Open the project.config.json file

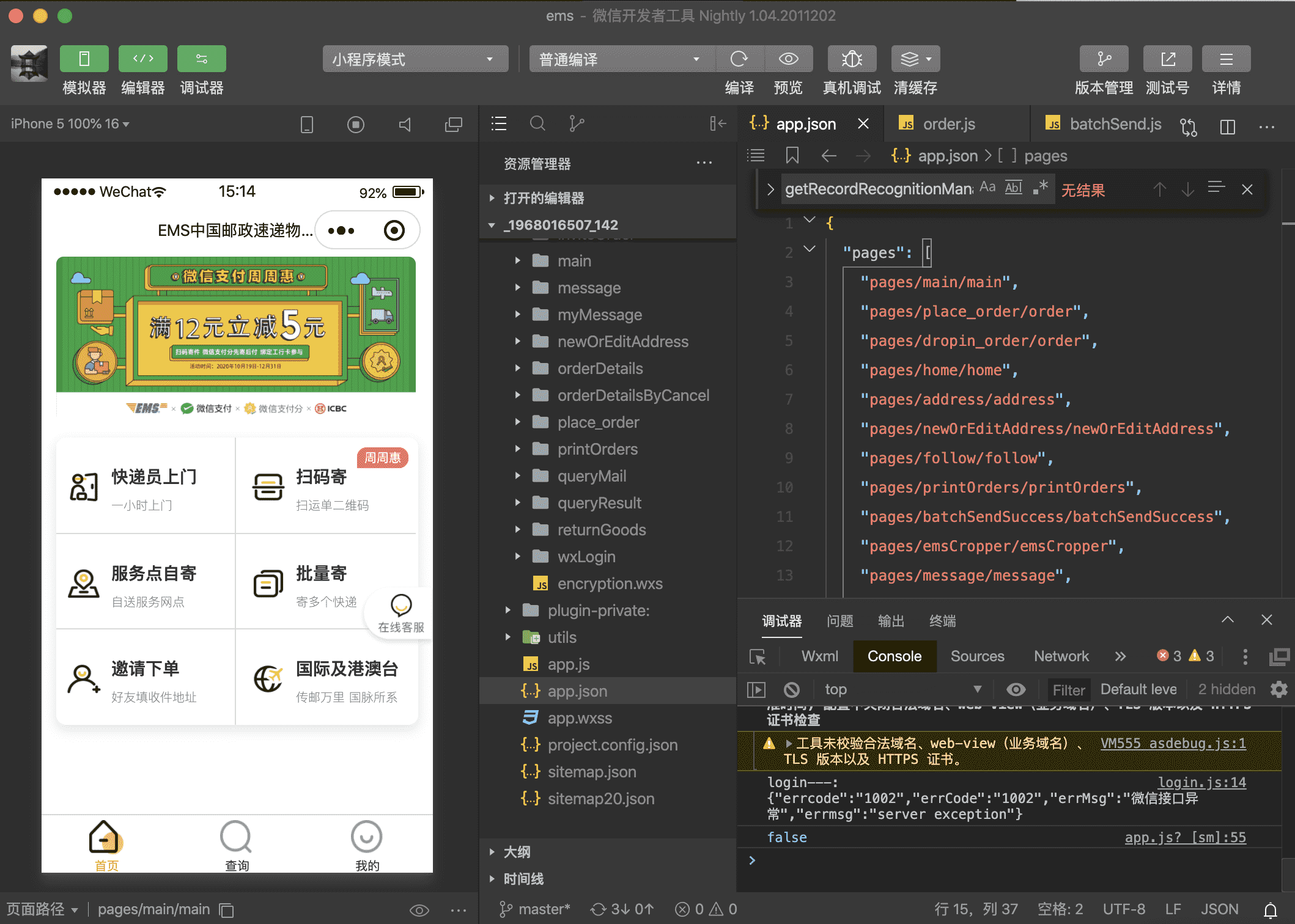pos(608,745)
